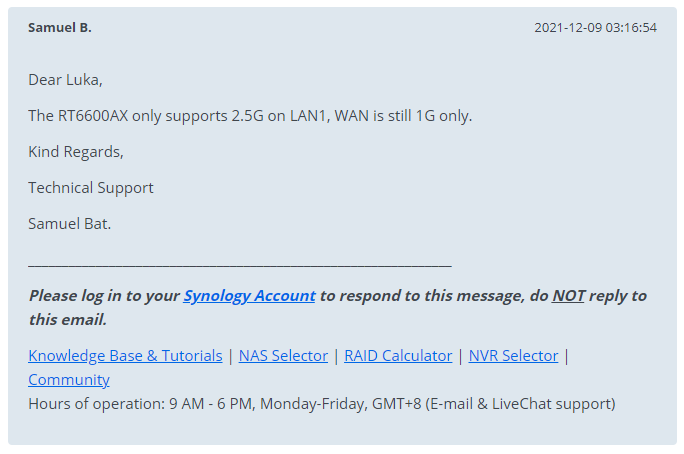Click the 'LiveChat support' text
This screenshot has height=454, width=684.
click(x=554, y=404)
